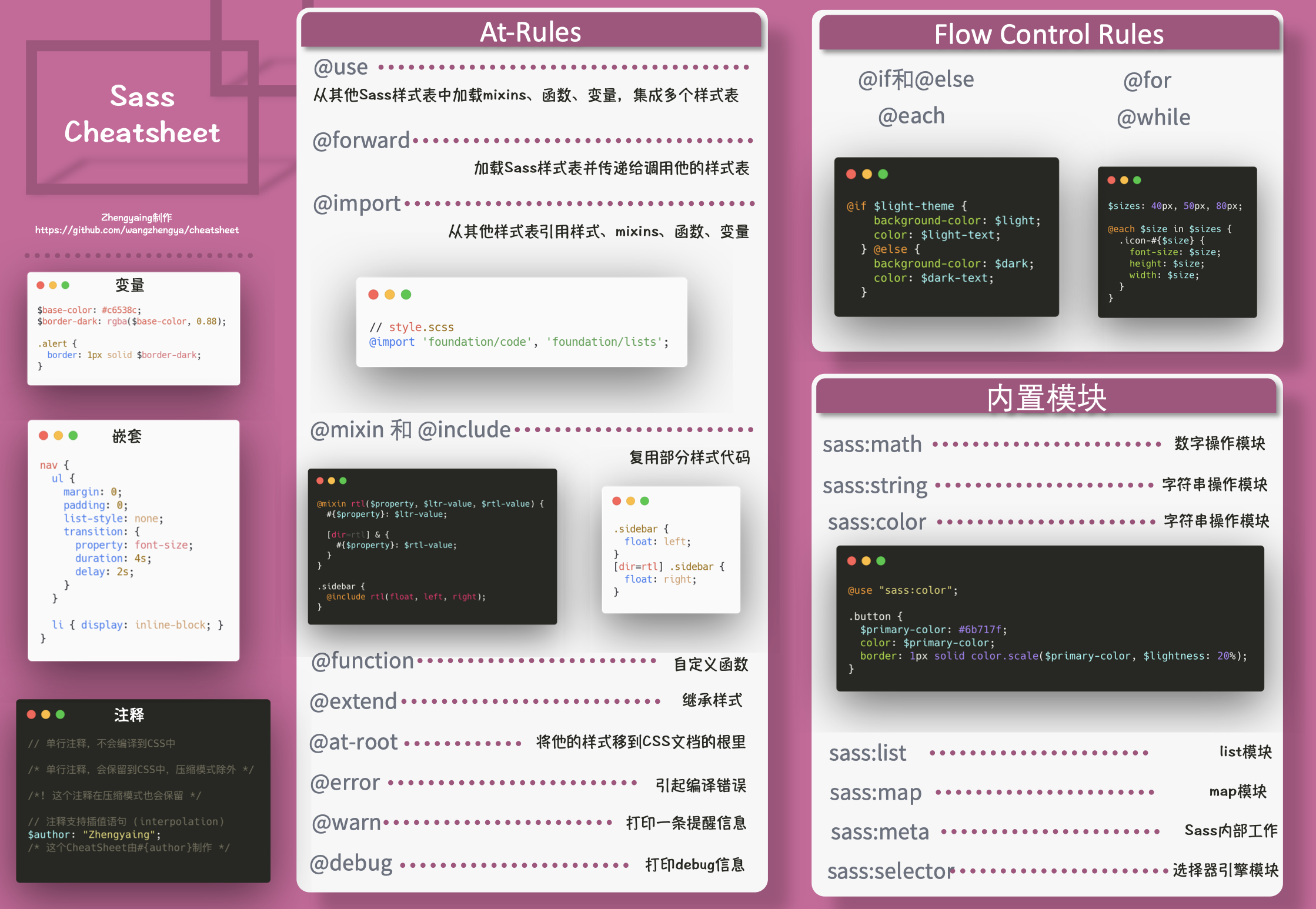
Task: Click the @use "sass:color"; code line
Action: tap(903, 590)
